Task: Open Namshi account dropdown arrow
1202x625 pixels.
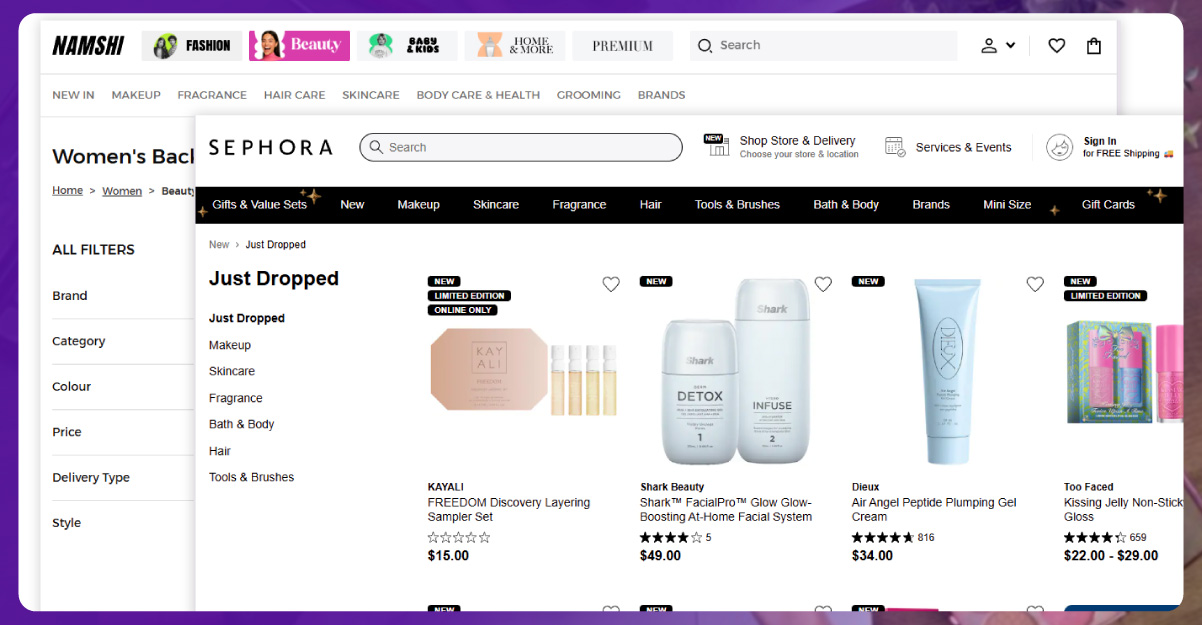Action: (x=1010, y=45)
